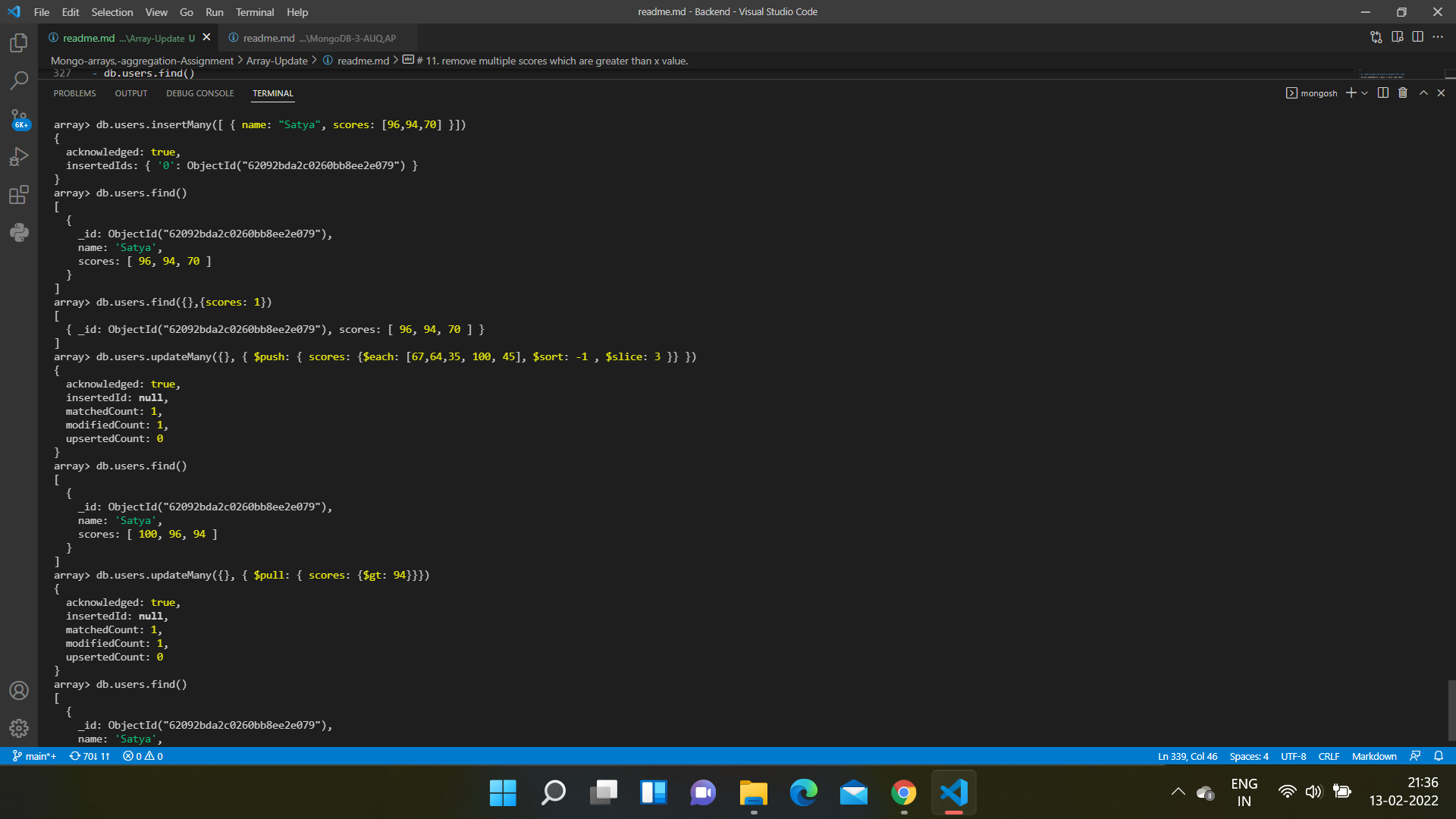Change line ending from CRLF
The image size is (1456, 819).
[1329, 756]
